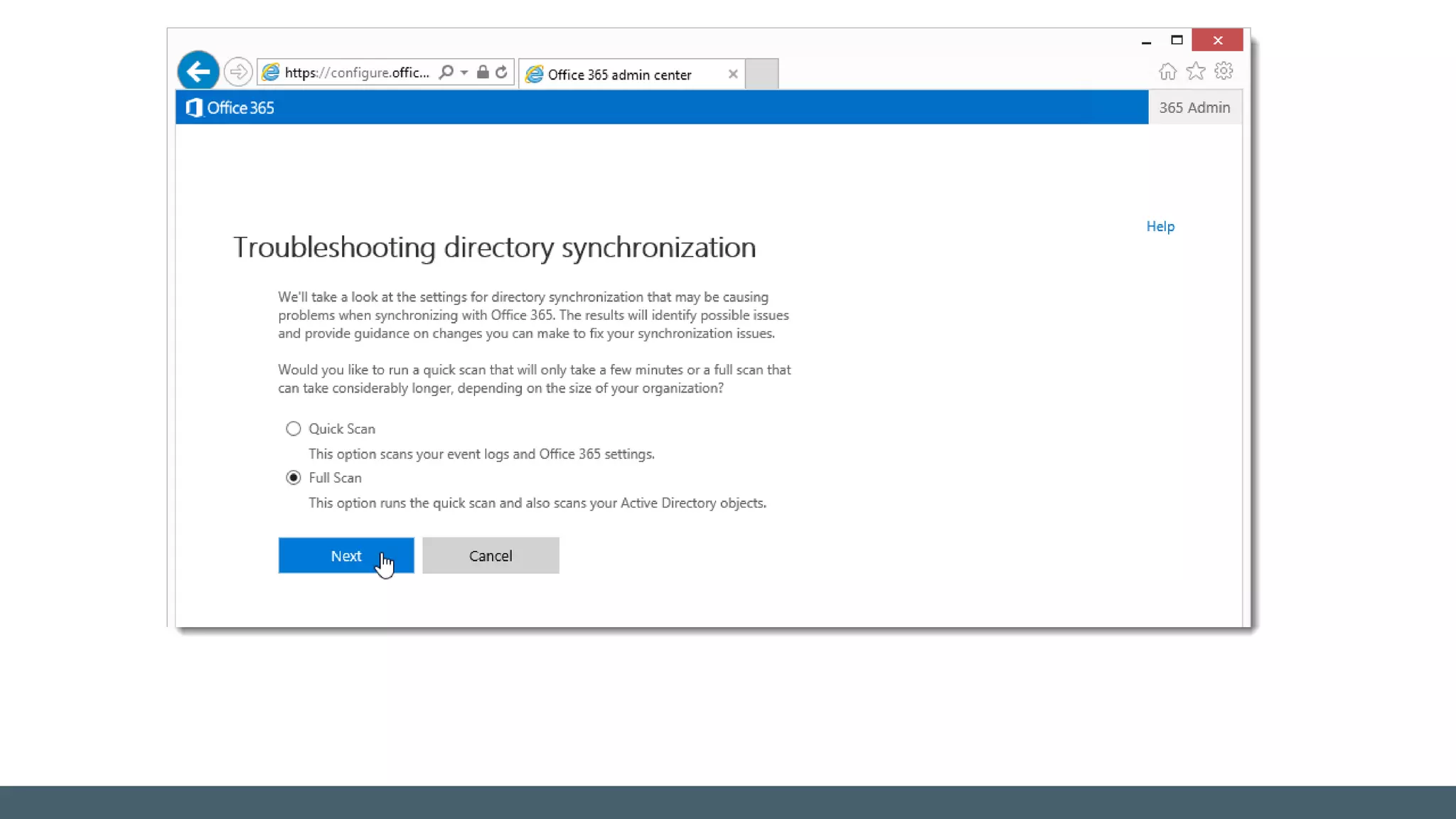
Task: Open the browser home icon
Action: pos(1167,71)
